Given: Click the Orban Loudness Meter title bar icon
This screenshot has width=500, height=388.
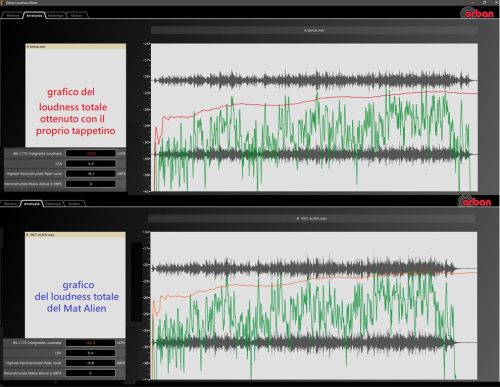Looking at the screenshot, I should (x=2, y=3).
